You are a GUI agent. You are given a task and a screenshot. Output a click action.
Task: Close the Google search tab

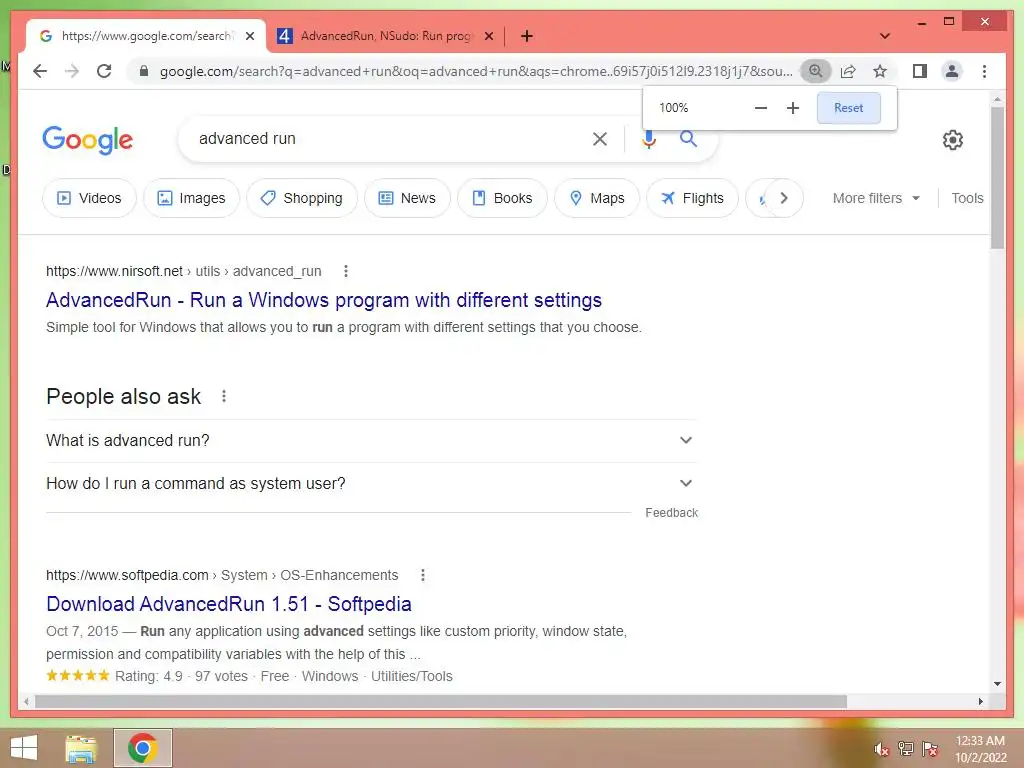tap(249, 37)
